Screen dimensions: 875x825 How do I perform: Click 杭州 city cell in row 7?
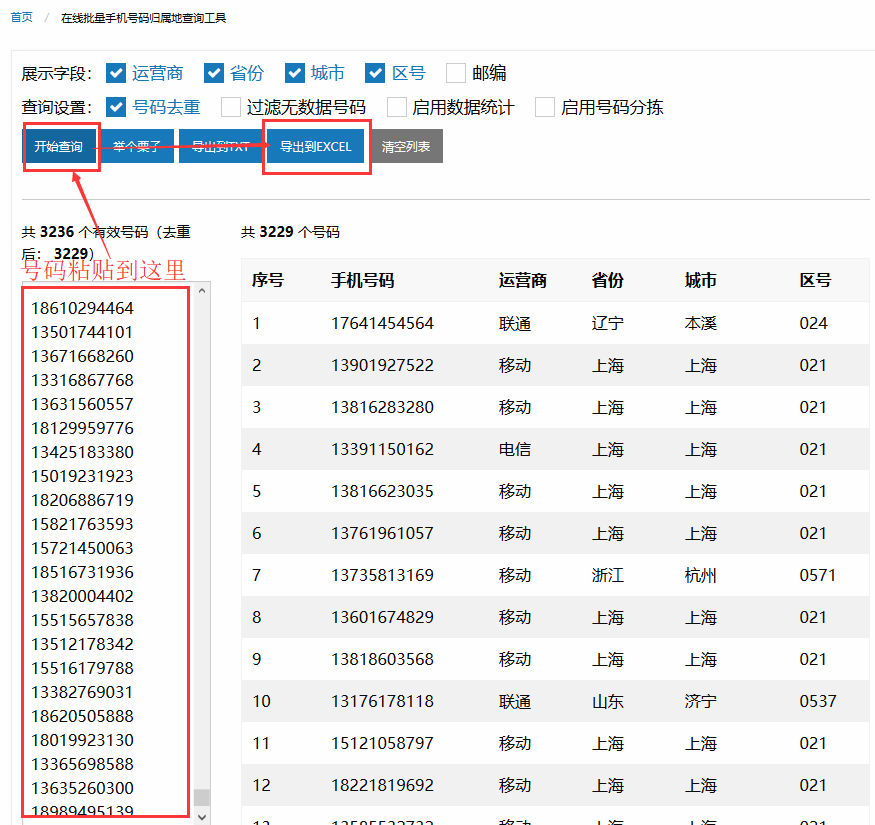(701, 575)
